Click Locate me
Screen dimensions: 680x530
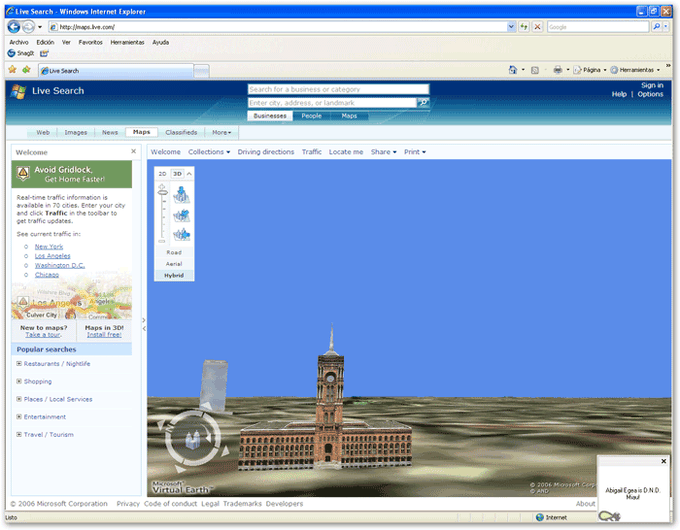346,152
